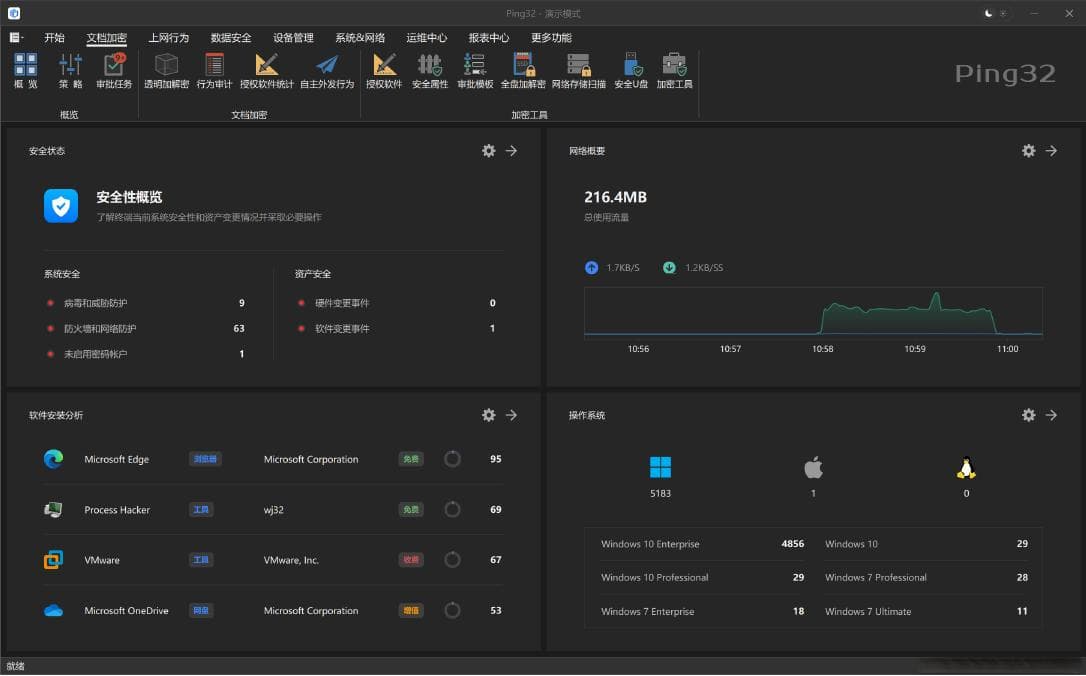Click 工具 category tag for Process Hacker
Viewport: 1086px width, 676px height.
pyautogui.click(x=201, y=509)
